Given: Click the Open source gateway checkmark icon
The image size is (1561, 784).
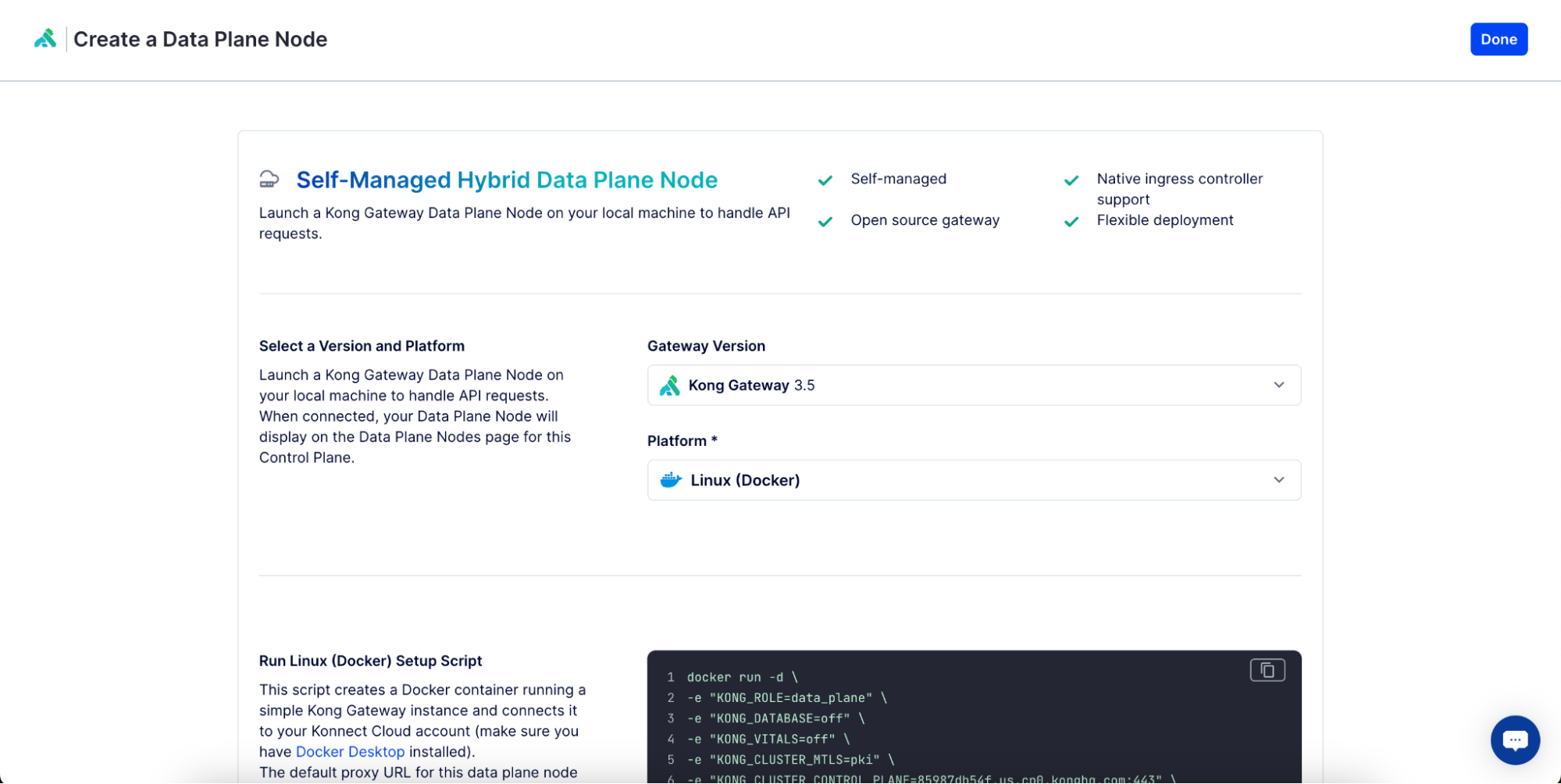Looking at the screenshot, I should click(825, 222).
